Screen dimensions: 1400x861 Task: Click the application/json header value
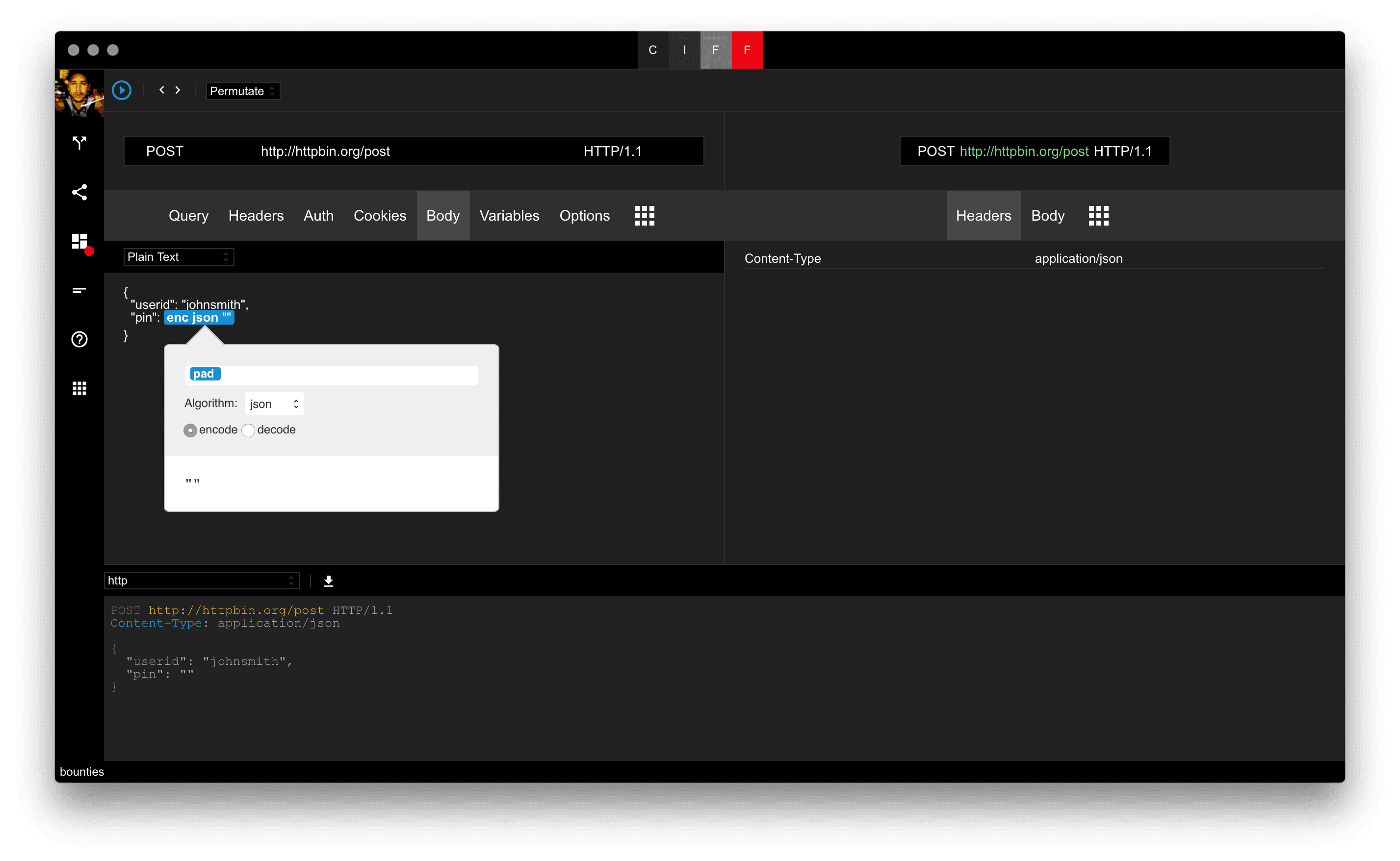[x=1078, y=258]
